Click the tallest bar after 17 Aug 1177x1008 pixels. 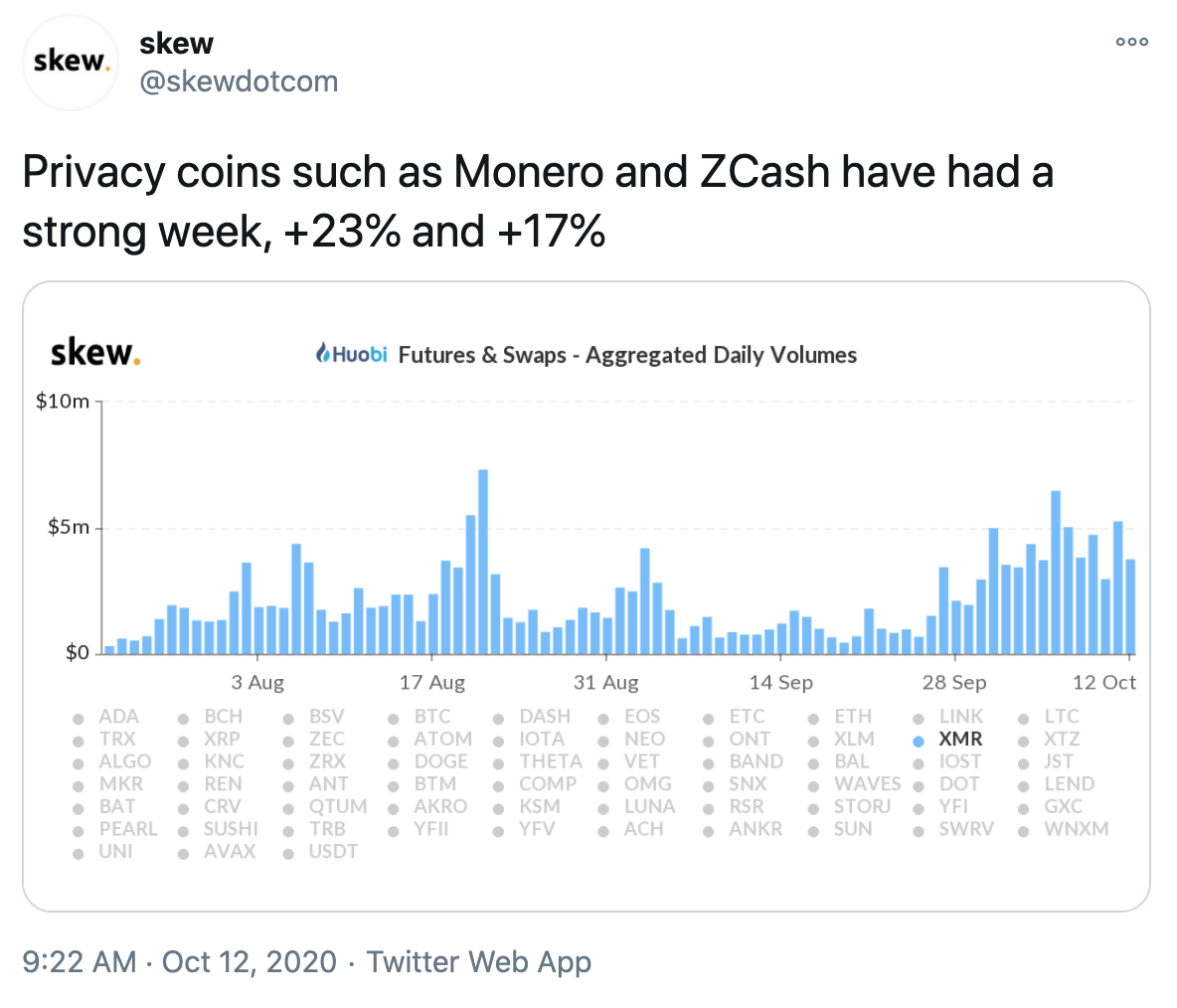coord(483,562)
